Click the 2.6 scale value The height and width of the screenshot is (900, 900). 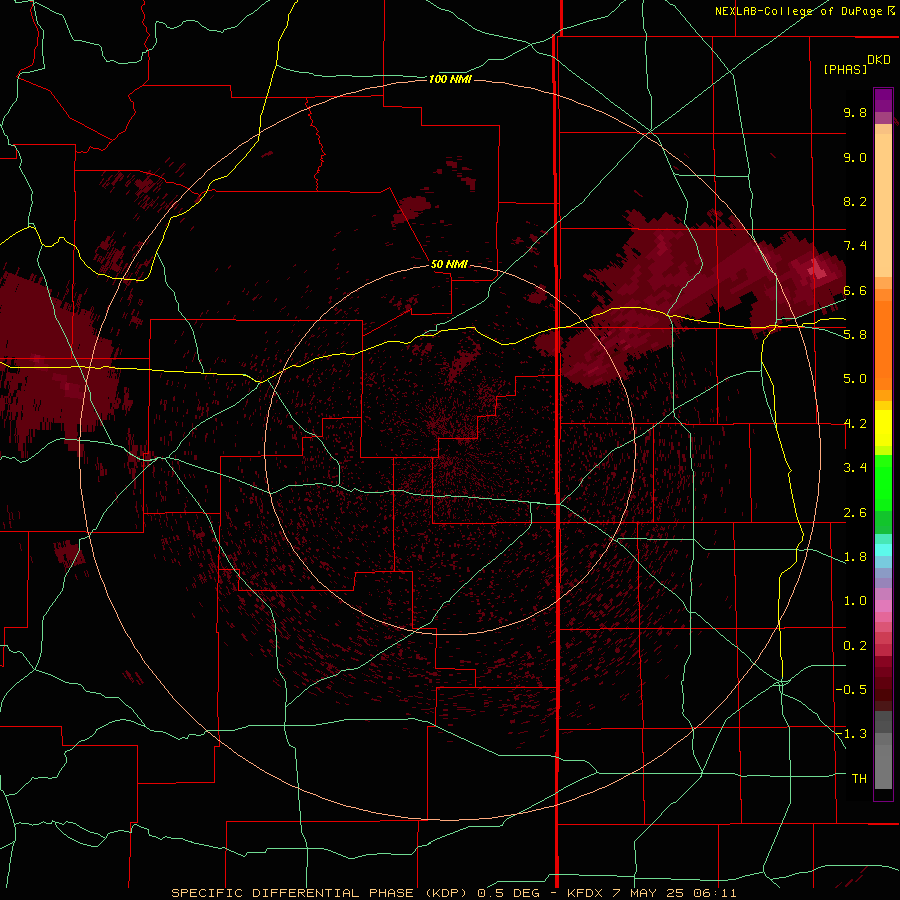[855, 513]
